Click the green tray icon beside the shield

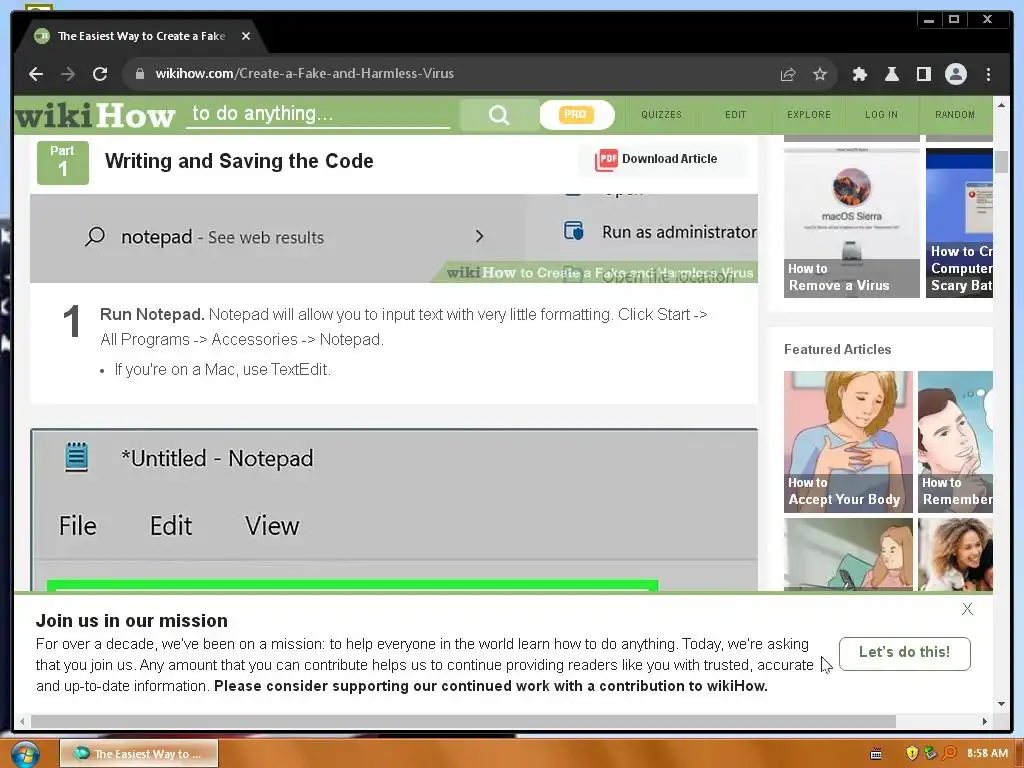tap(931, 754)
